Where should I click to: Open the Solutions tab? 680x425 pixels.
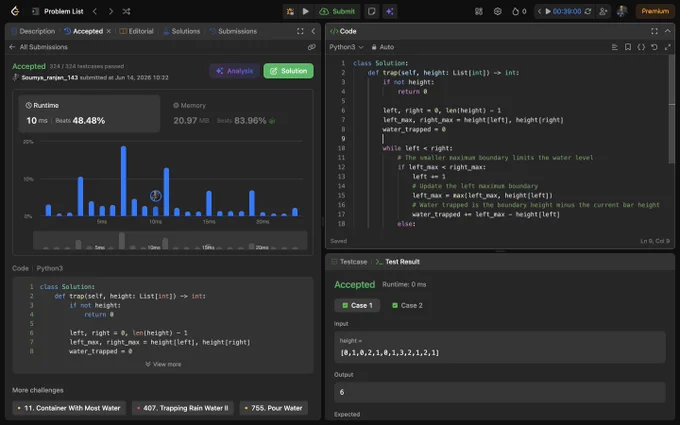tap(182, 31)
